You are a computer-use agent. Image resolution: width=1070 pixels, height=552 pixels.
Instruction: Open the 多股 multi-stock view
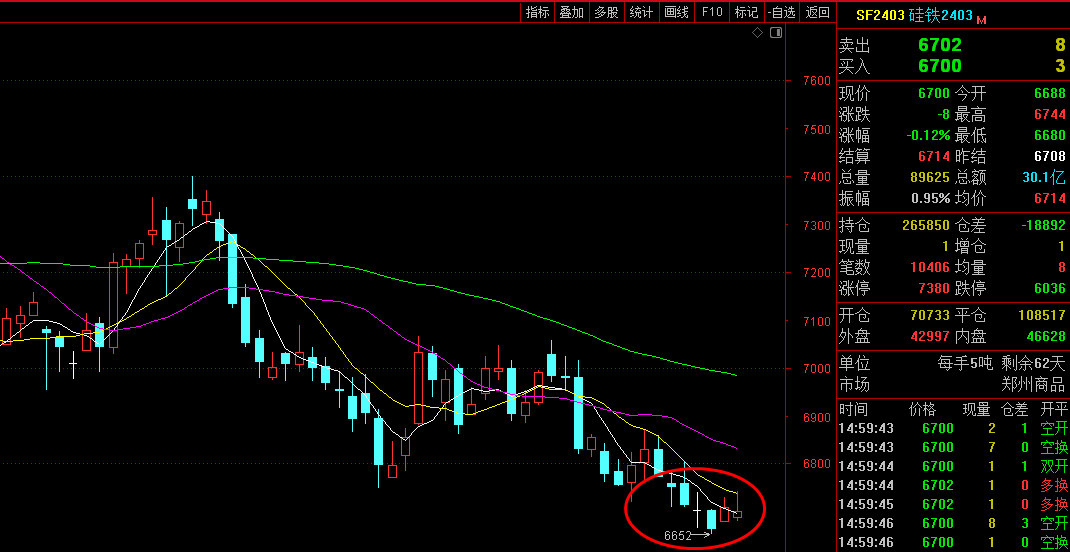tap(606, 12)
